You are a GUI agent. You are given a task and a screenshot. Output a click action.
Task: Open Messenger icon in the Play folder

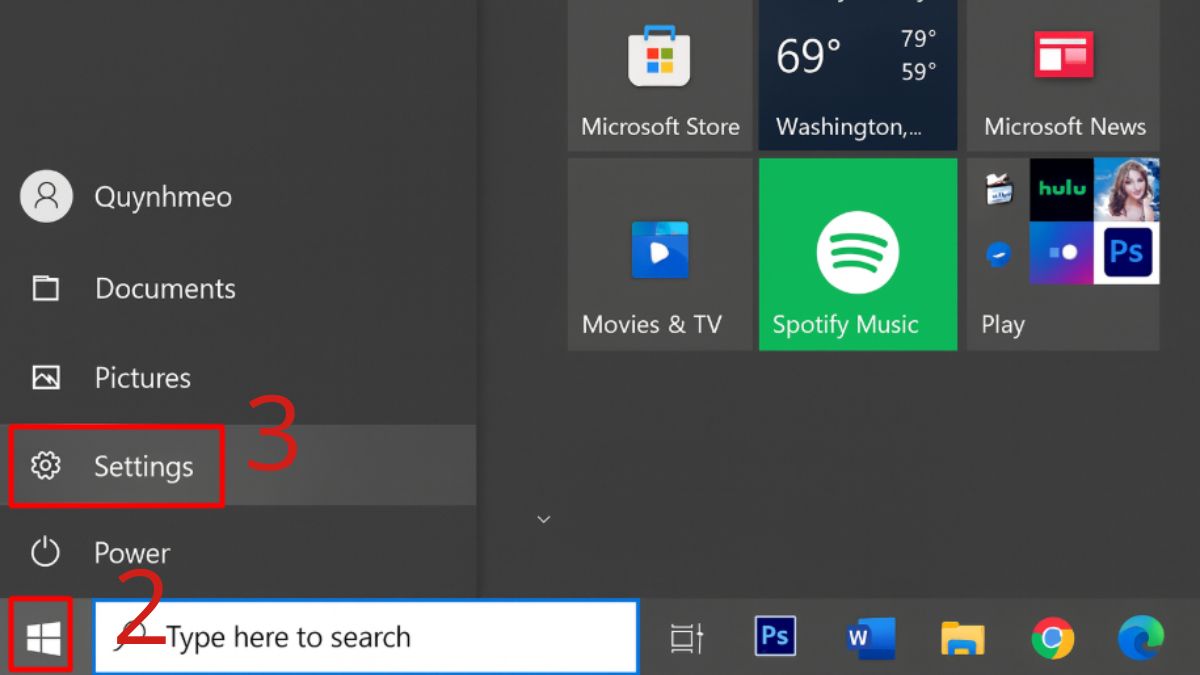[998, 254]
